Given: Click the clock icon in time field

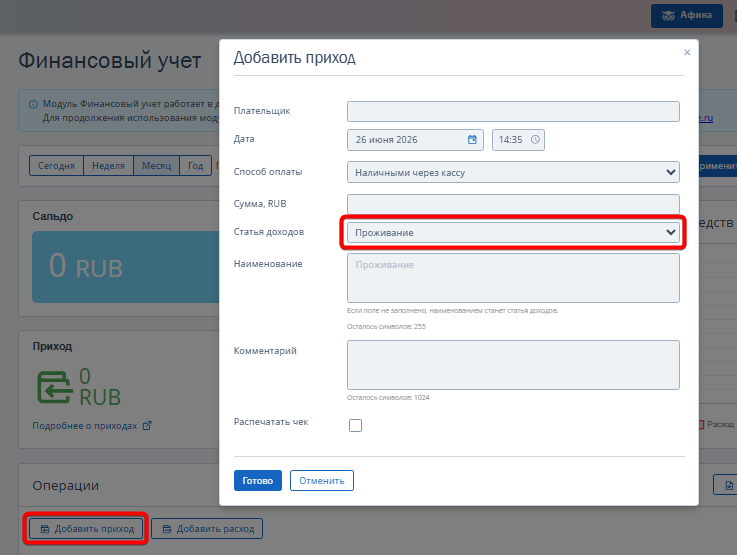Looking at the screenshot, I should 535,140.
